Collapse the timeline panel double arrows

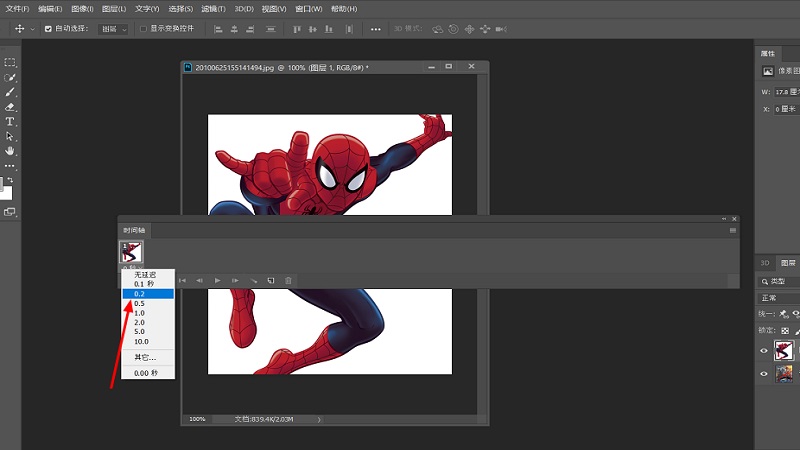(x=724, y=219)
